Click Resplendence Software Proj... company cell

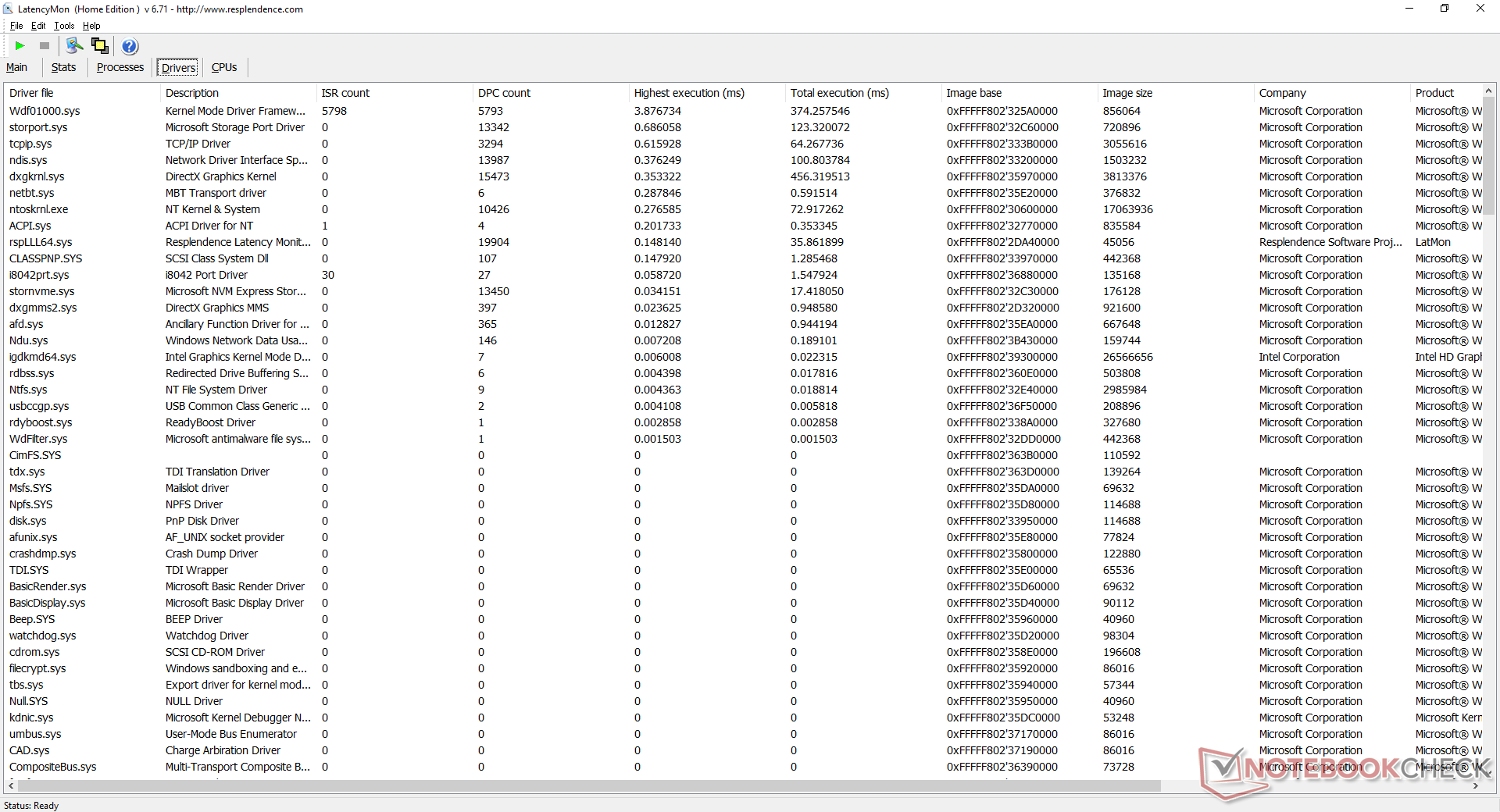click(1330, 242)
